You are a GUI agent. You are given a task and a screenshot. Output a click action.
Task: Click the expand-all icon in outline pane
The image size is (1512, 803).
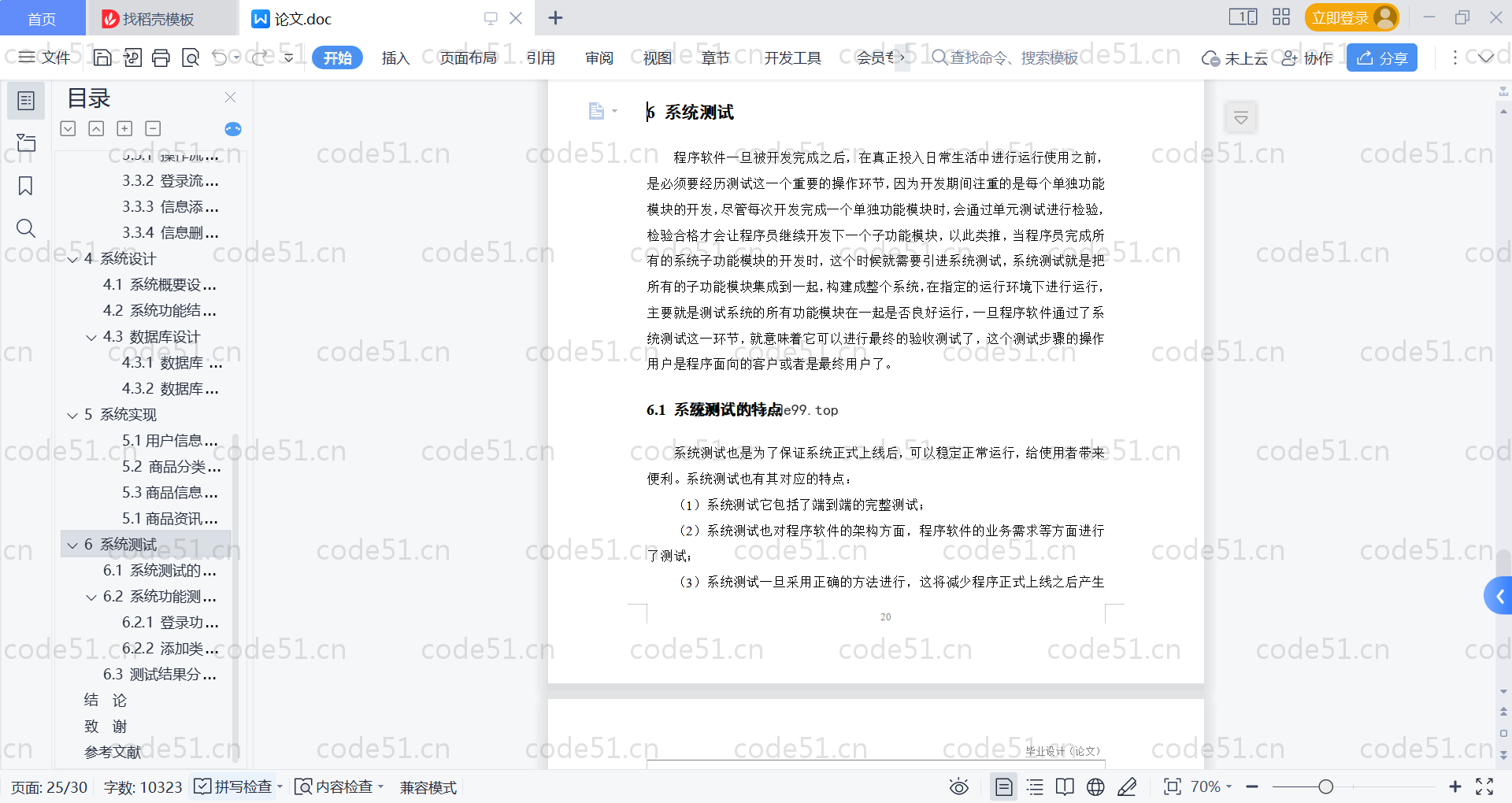tap(69, 128)
